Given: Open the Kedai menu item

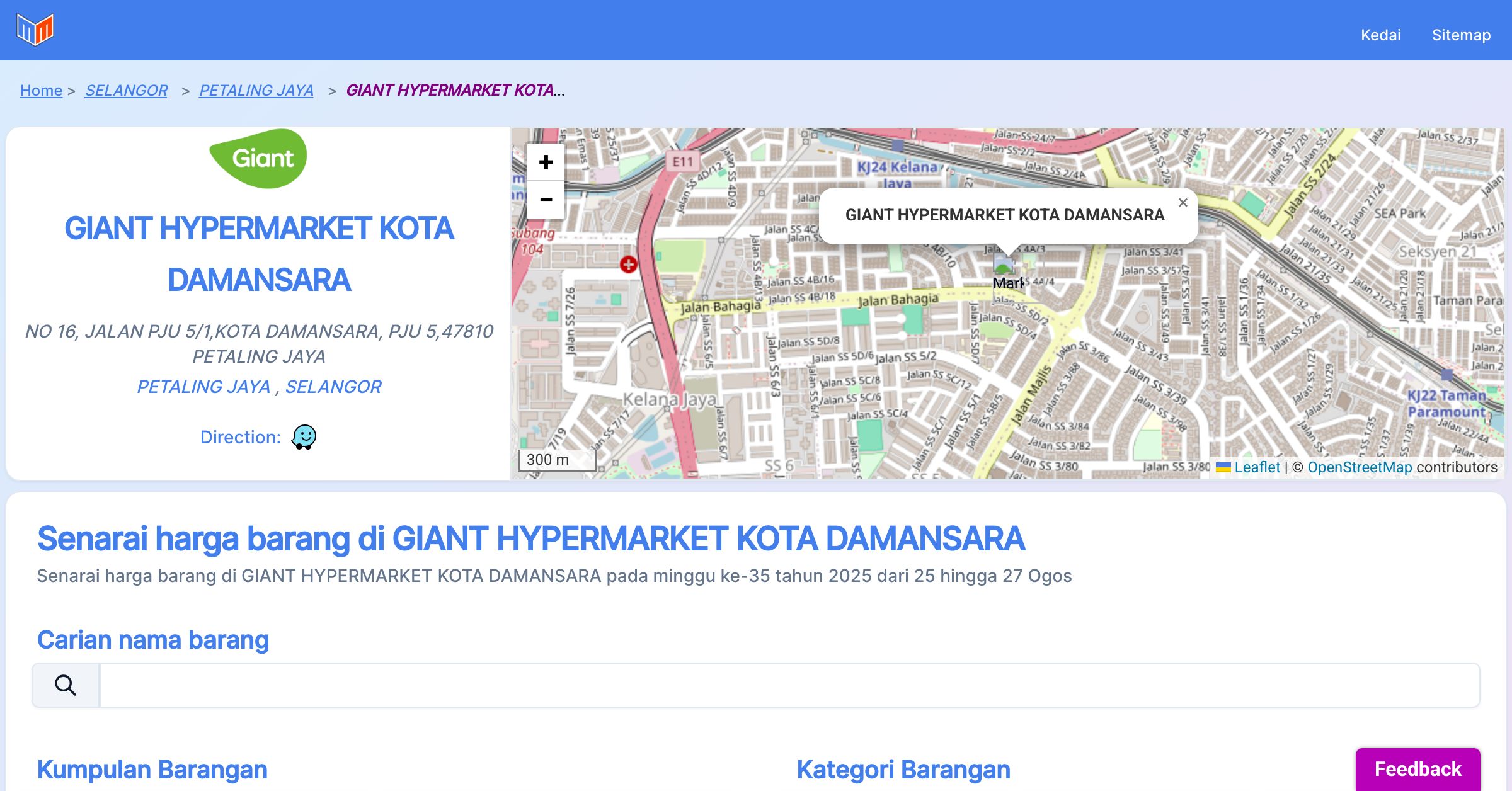Looking at the screenshot, I should (x=1380, y=35).
